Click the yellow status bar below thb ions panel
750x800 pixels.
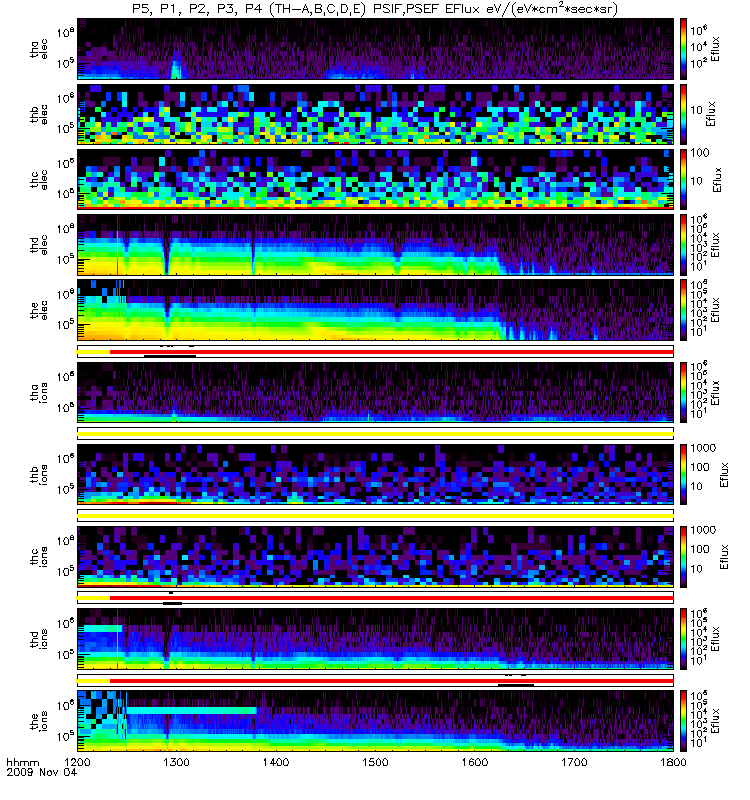click(376, 516)
